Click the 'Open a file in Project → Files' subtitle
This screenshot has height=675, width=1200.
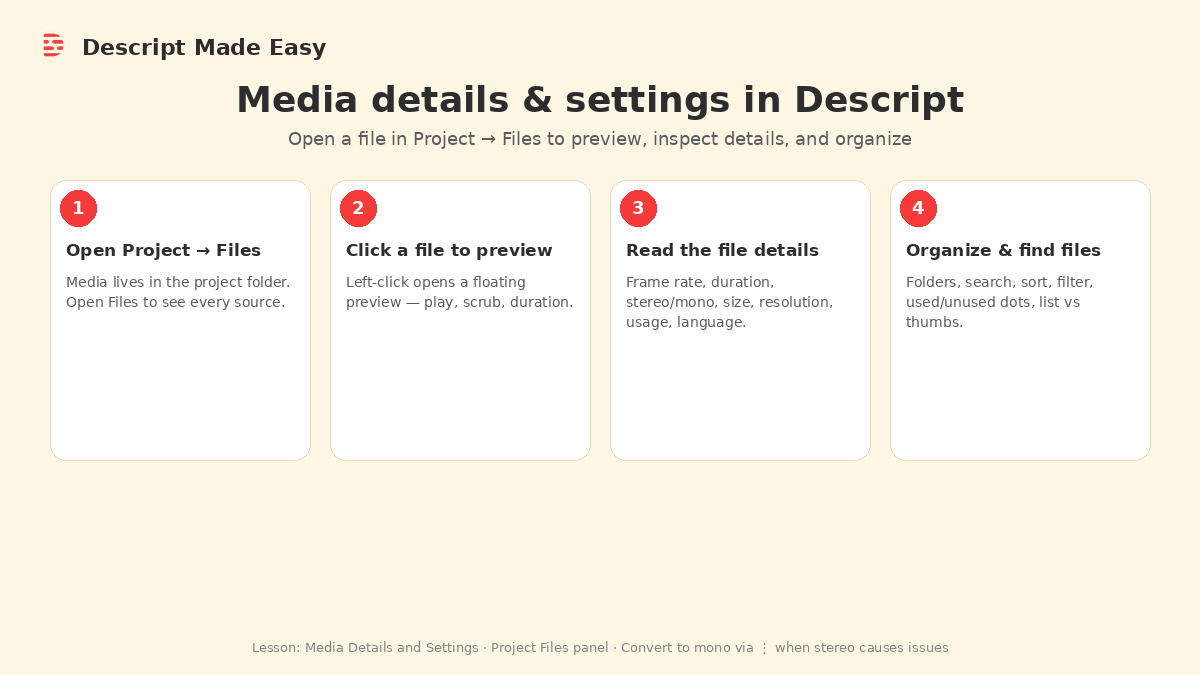pos(600,139)
